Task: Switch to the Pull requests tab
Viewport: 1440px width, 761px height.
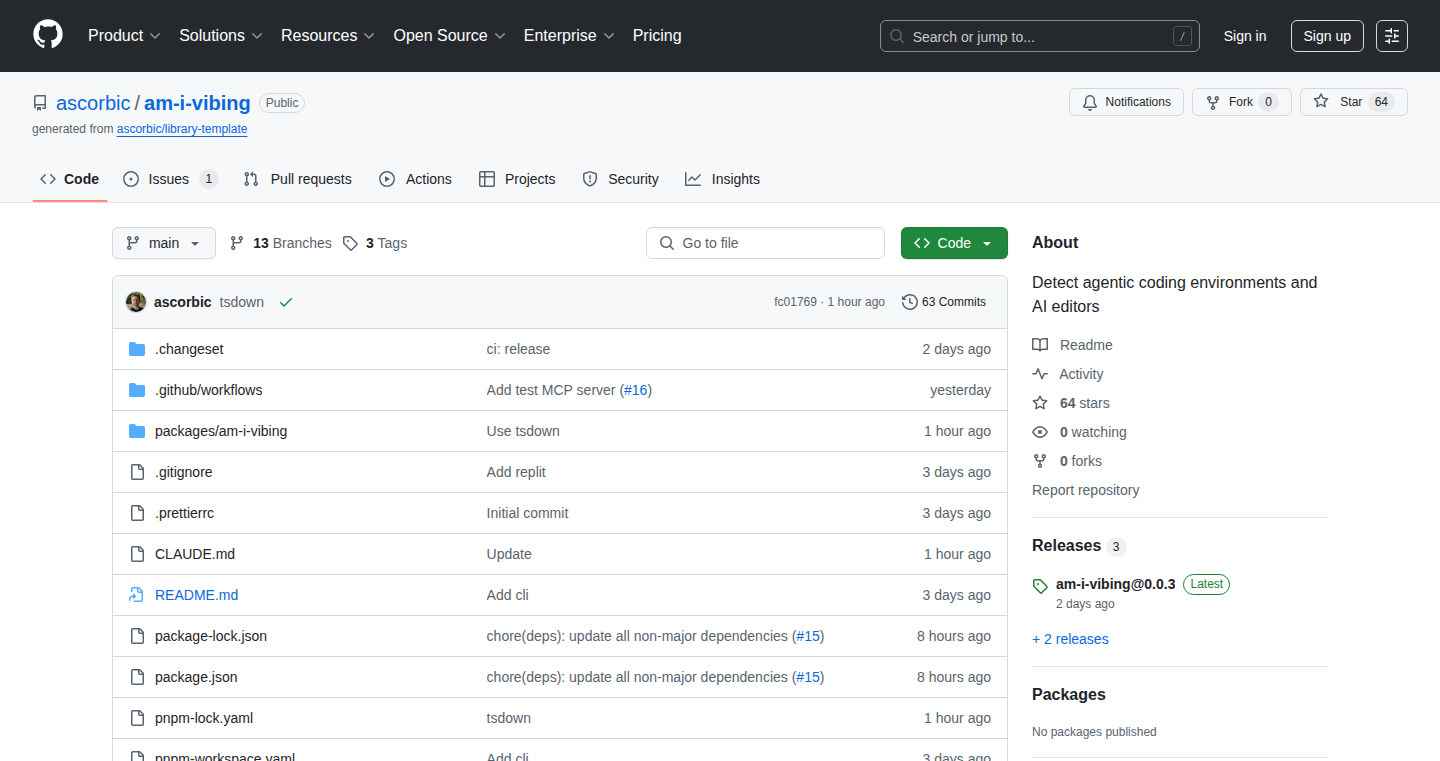Action: (x=298, y=179)
